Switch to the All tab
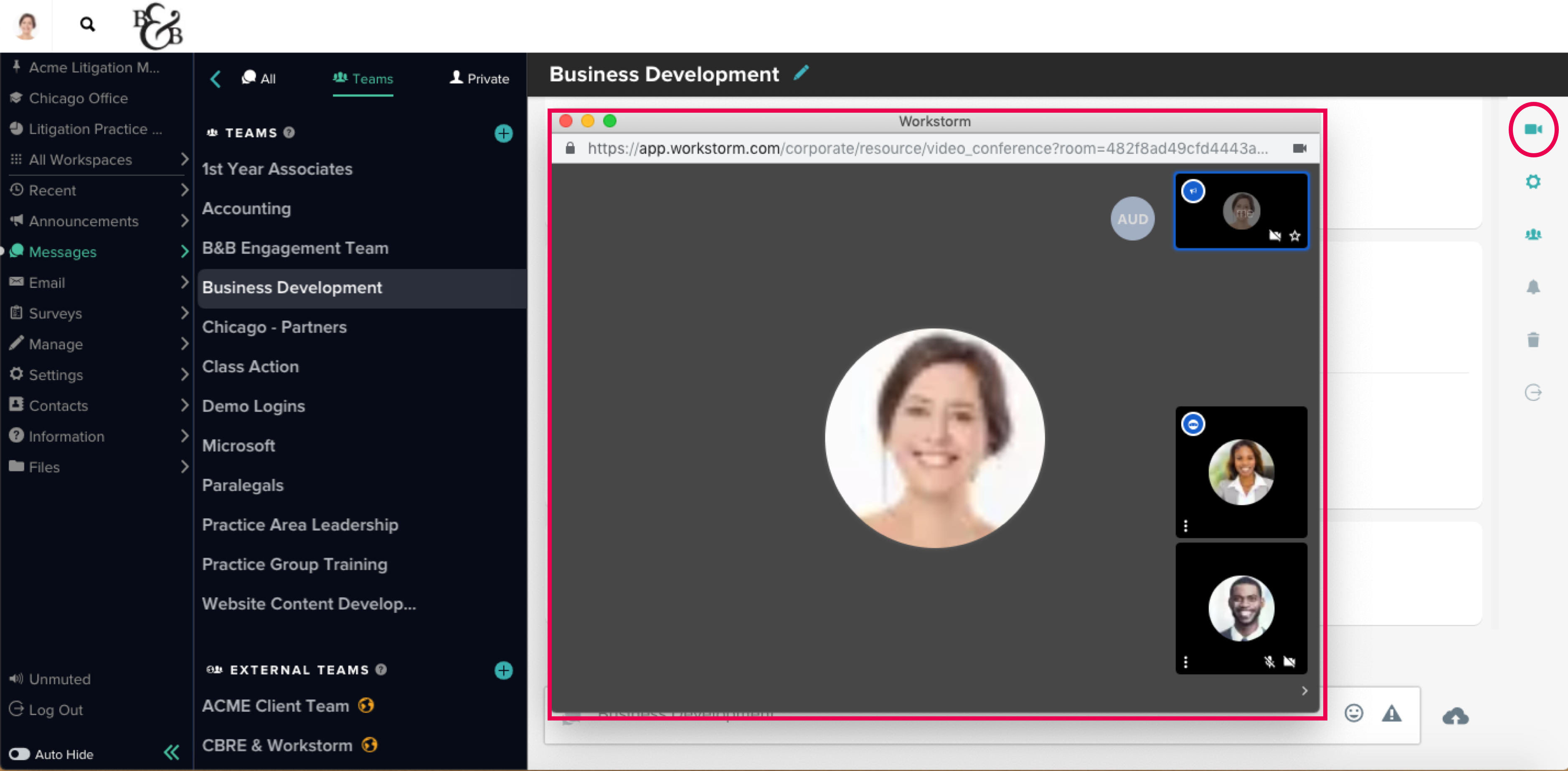This screenshot has width=1568, height=771. pyautogui.click(x=259, y=78)
